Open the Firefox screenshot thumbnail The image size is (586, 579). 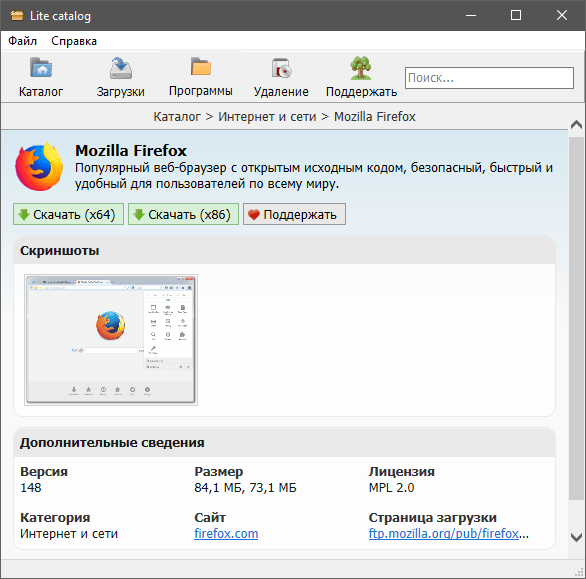[x=111, y=340]
